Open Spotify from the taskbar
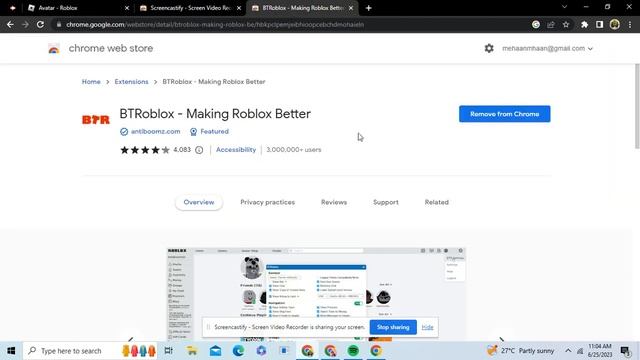This screenshot has width=640, height=360. click(x=353, y=351)
